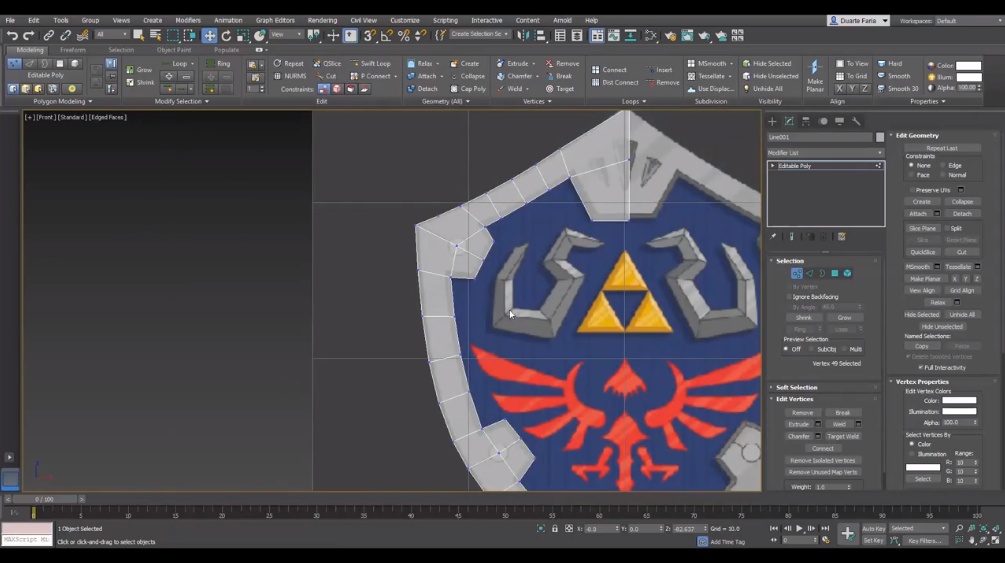Screen dimensions: 1005x563
Task: Collapse the Edit Vertices rollout
Action: (795, 399)
